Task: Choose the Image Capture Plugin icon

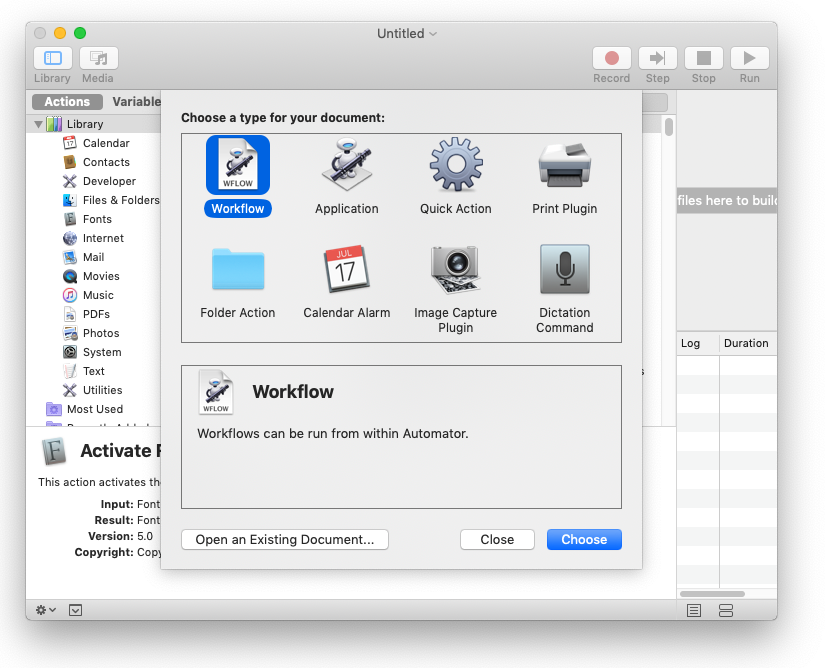Action: [x=455, y=269]
